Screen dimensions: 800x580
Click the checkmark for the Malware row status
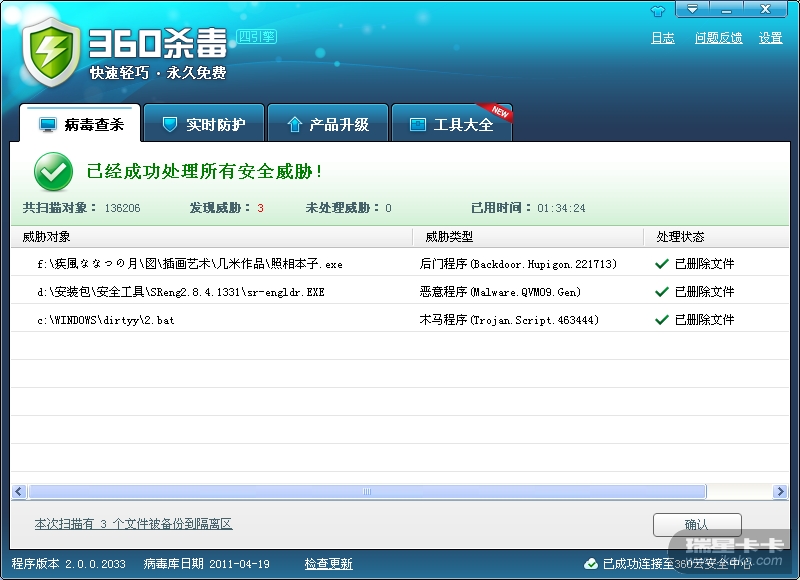[x=662, y=292]
